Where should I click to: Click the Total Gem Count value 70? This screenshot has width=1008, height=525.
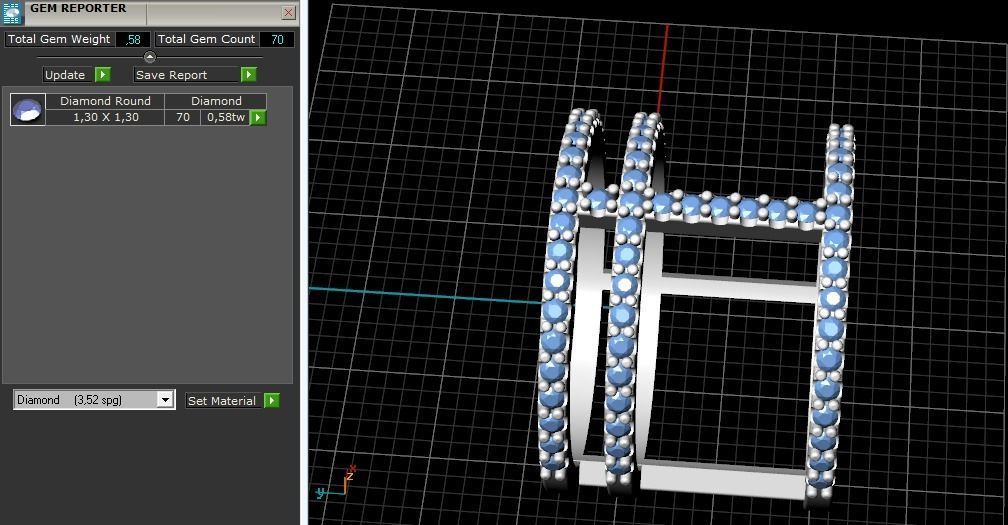click(x=277, y=39)
